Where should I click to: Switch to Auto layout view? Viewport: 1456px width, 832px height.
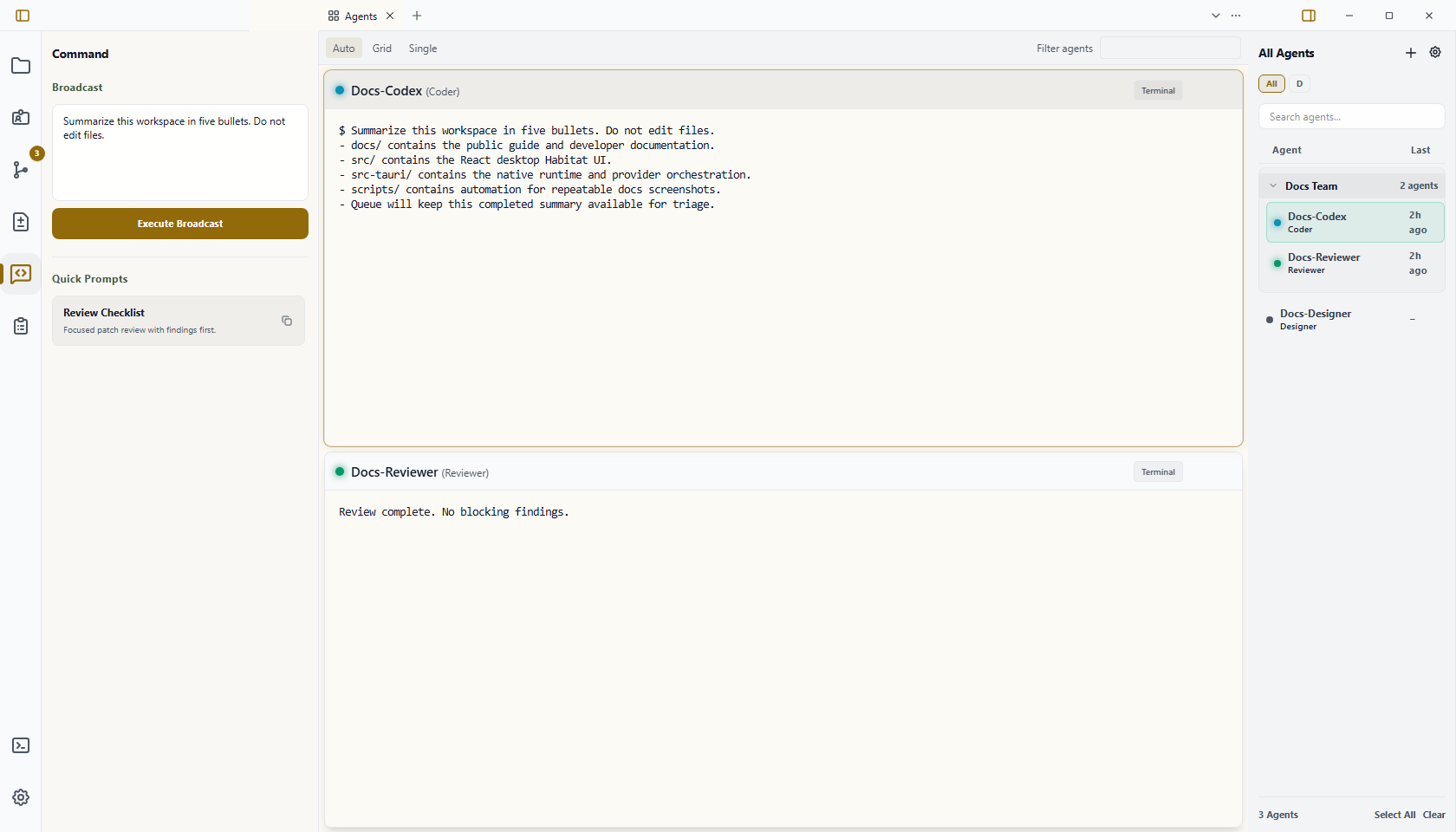point(344,49)
